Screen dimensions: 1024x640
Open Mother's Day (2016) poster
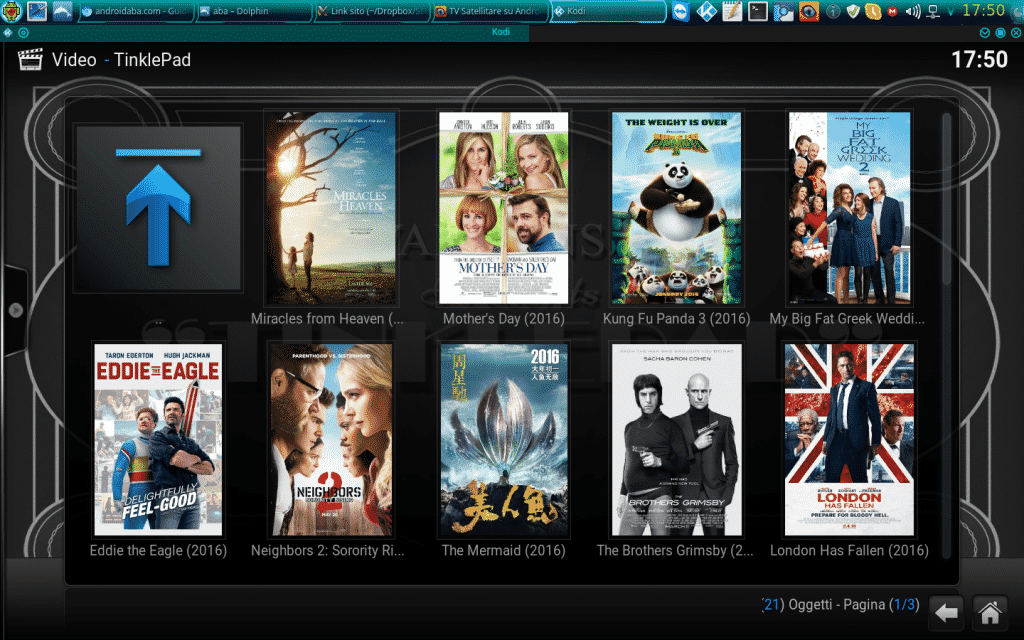point(504,208)
